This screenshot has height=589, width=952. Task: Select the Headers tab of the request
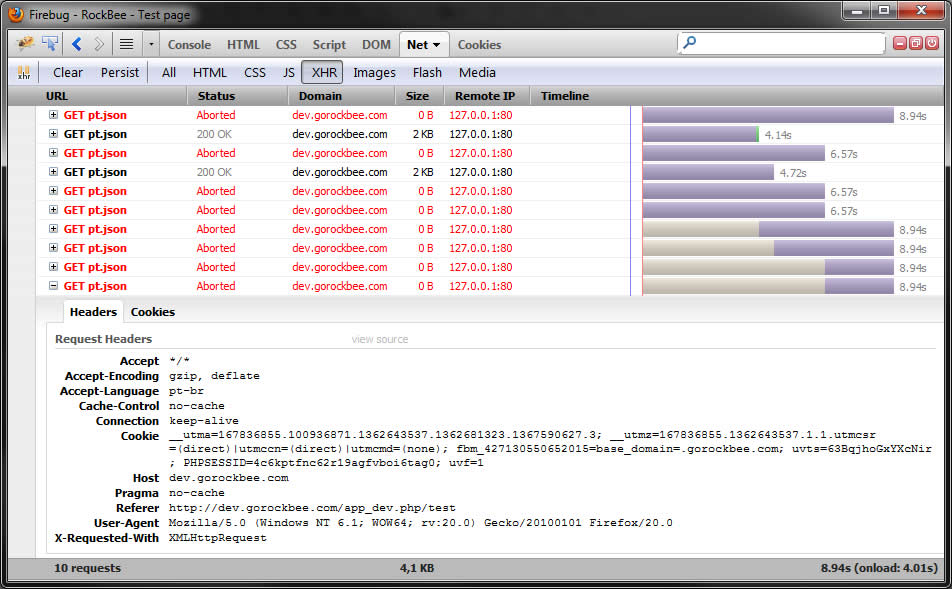tap(93, 312)
